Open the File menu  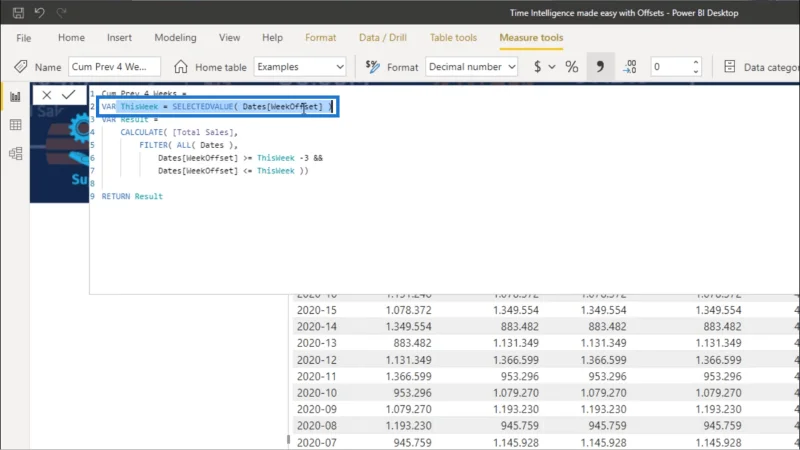23,38
